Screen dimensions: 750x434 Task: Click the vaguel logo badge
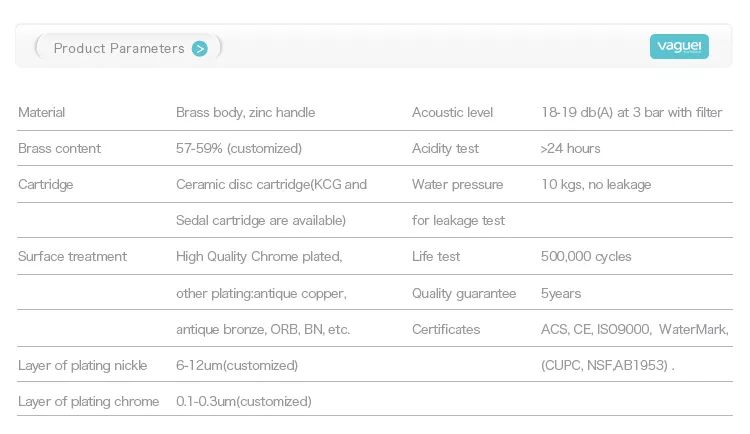tap(679, 46)
